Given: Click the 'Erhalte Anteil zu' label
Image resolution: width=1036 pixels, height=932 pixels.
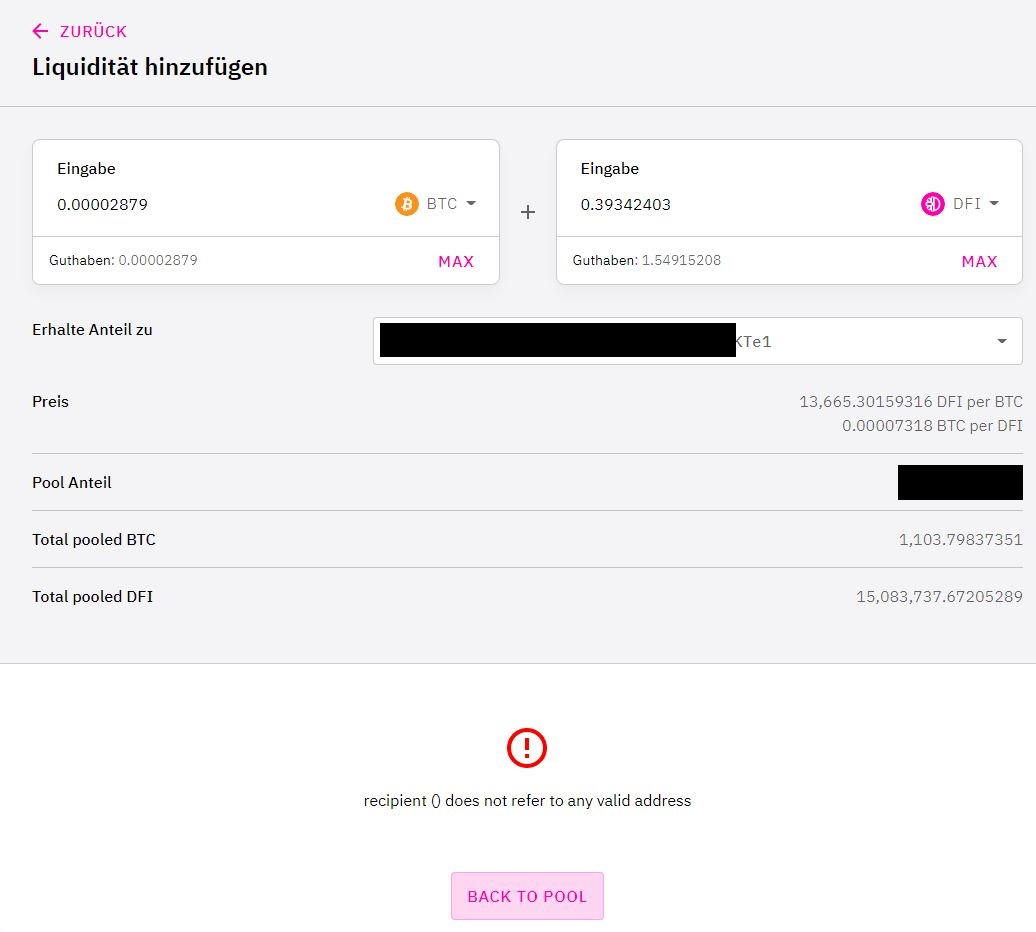Looking at the screenshot, I should pos(92,330).
